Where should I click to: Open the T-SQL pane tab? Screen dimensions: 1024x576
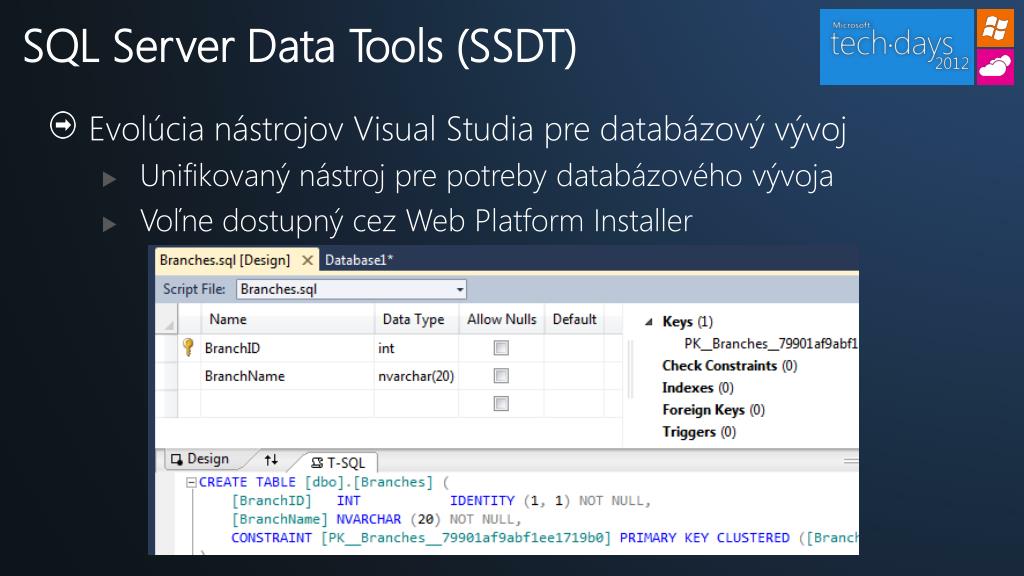pyautogui.click(x=338, y=463)
